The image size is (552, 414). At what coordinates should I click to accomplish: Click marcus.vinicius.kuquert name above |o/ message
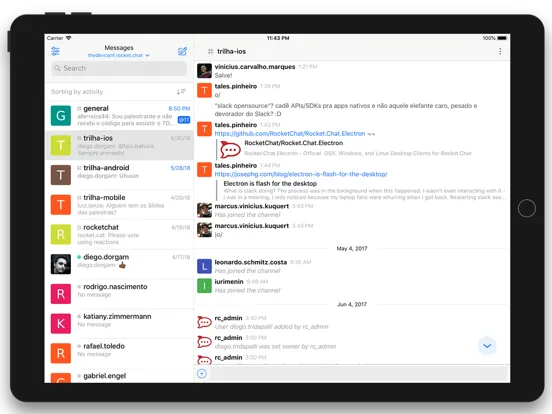(x=252, y=226)
